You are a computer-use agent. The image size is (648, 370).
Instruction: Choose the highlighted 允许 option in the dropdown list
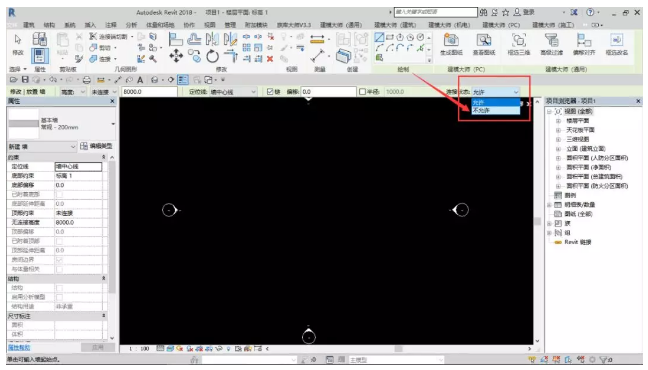[x=496, y=103]
